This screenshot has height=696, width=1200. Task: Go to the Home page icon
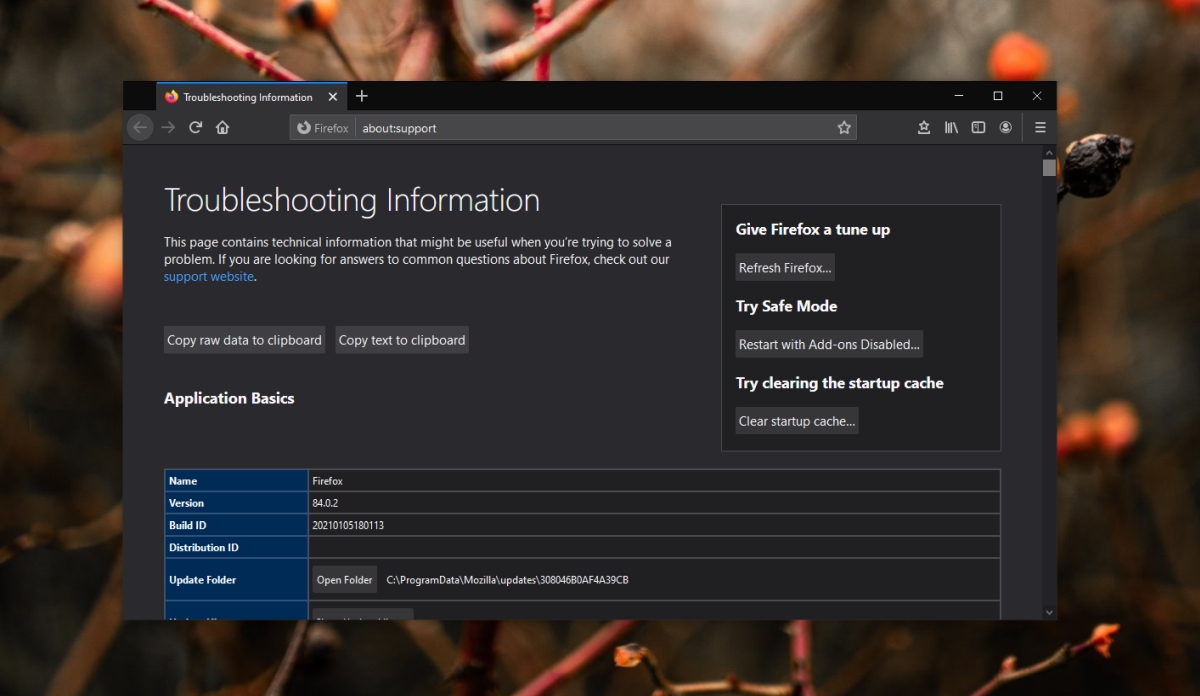[223, 128]
